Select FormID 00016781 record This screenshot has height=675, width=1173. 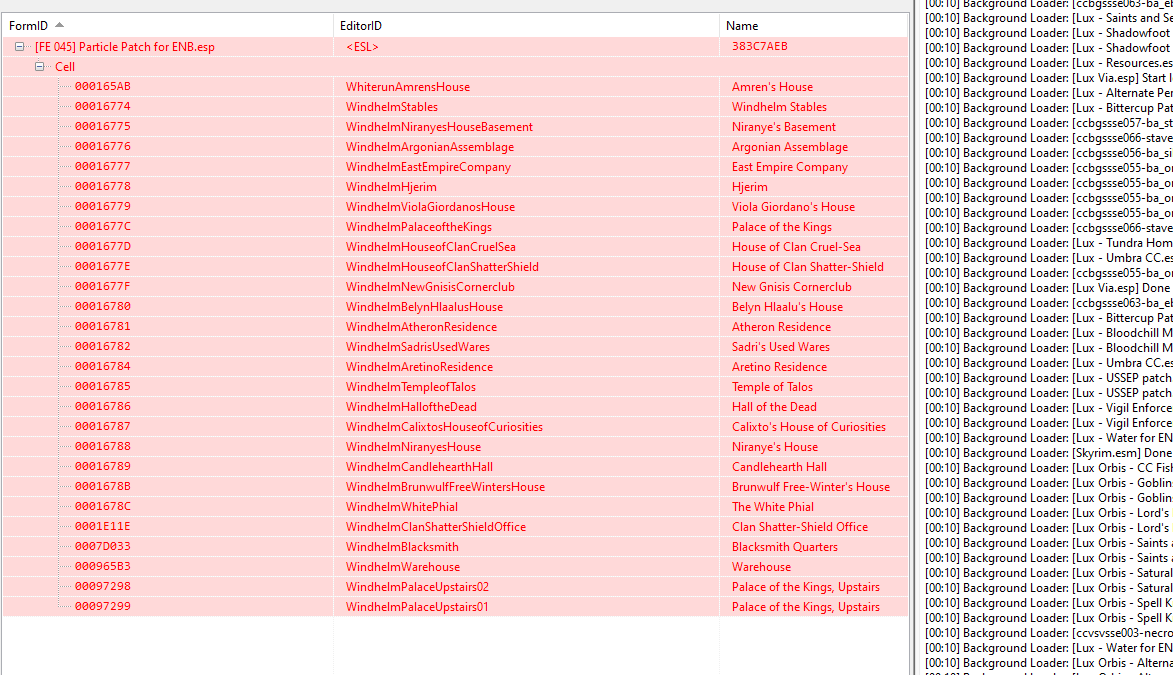(102, 326)
